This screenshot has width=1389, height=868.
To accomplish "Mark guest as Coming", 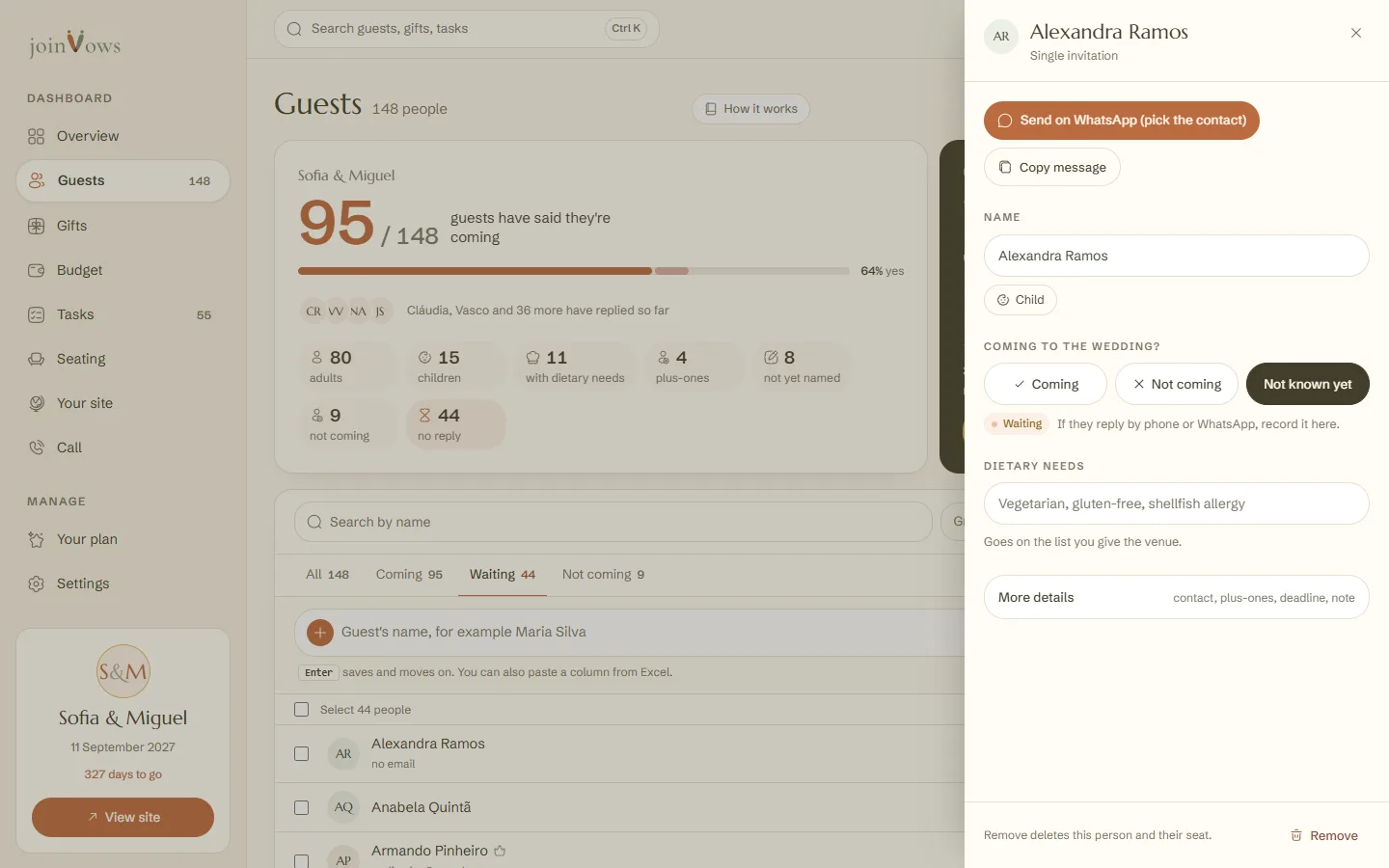I will 1046,384.
